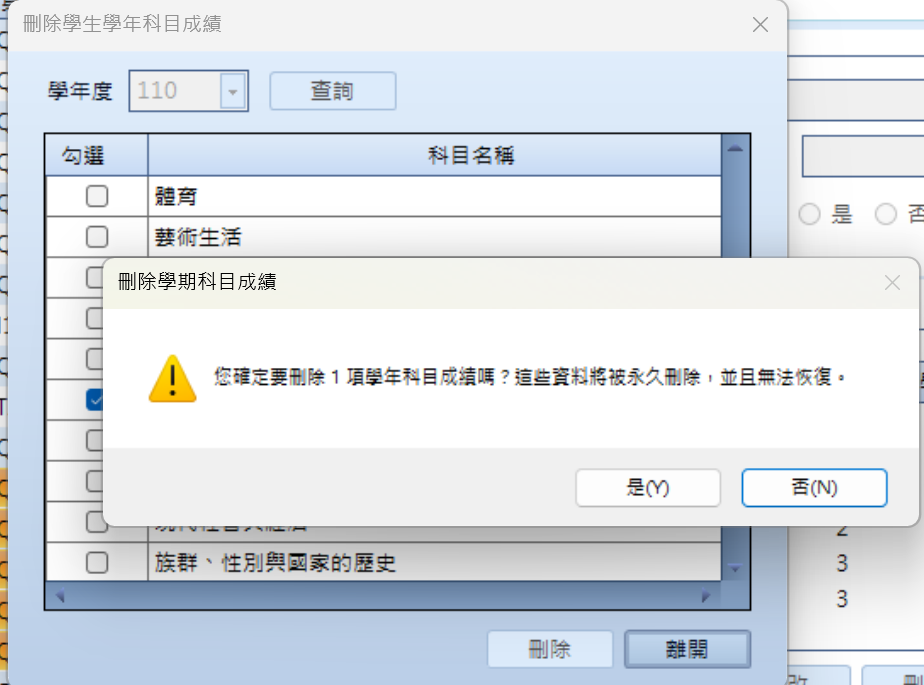Screen dimensions: 924x685
Task: Click left arrow on horizontal scrollbar
Action: (60, 596)
